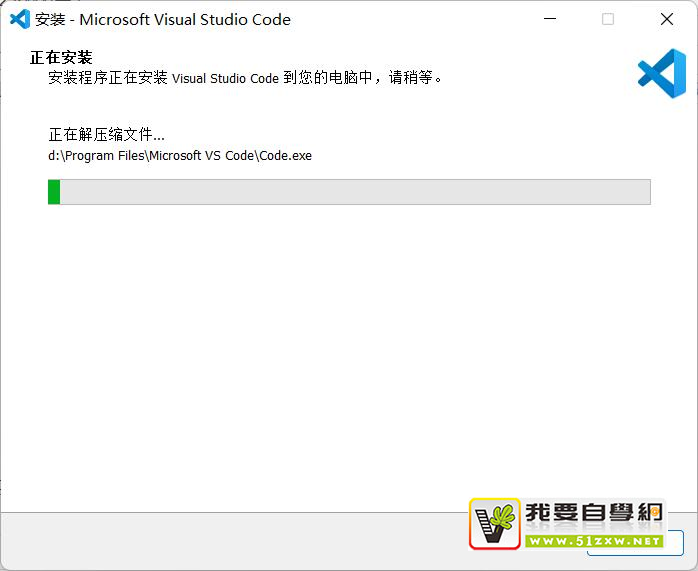Click the large blue VS Code logo
Screen dimensions: 698x571
(x=661, y=73)
